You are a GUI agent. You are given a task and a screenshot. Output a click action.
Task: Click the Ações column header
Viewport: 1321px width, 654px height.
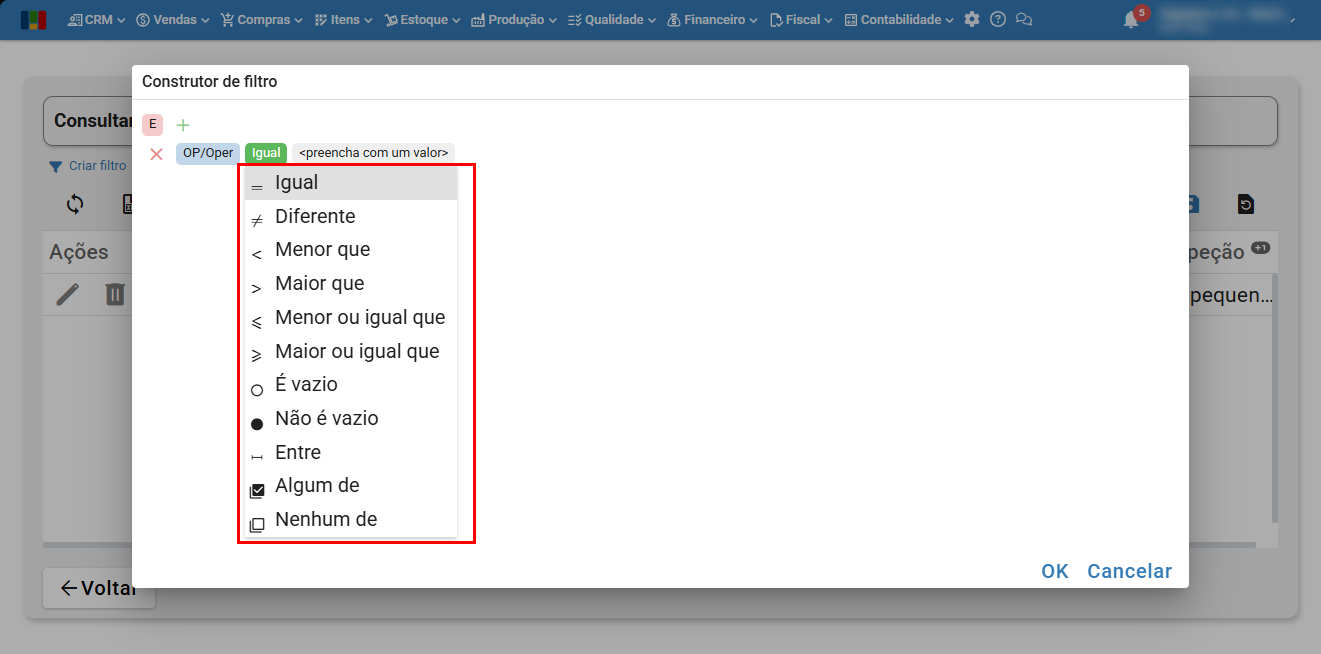click(79, 253)
